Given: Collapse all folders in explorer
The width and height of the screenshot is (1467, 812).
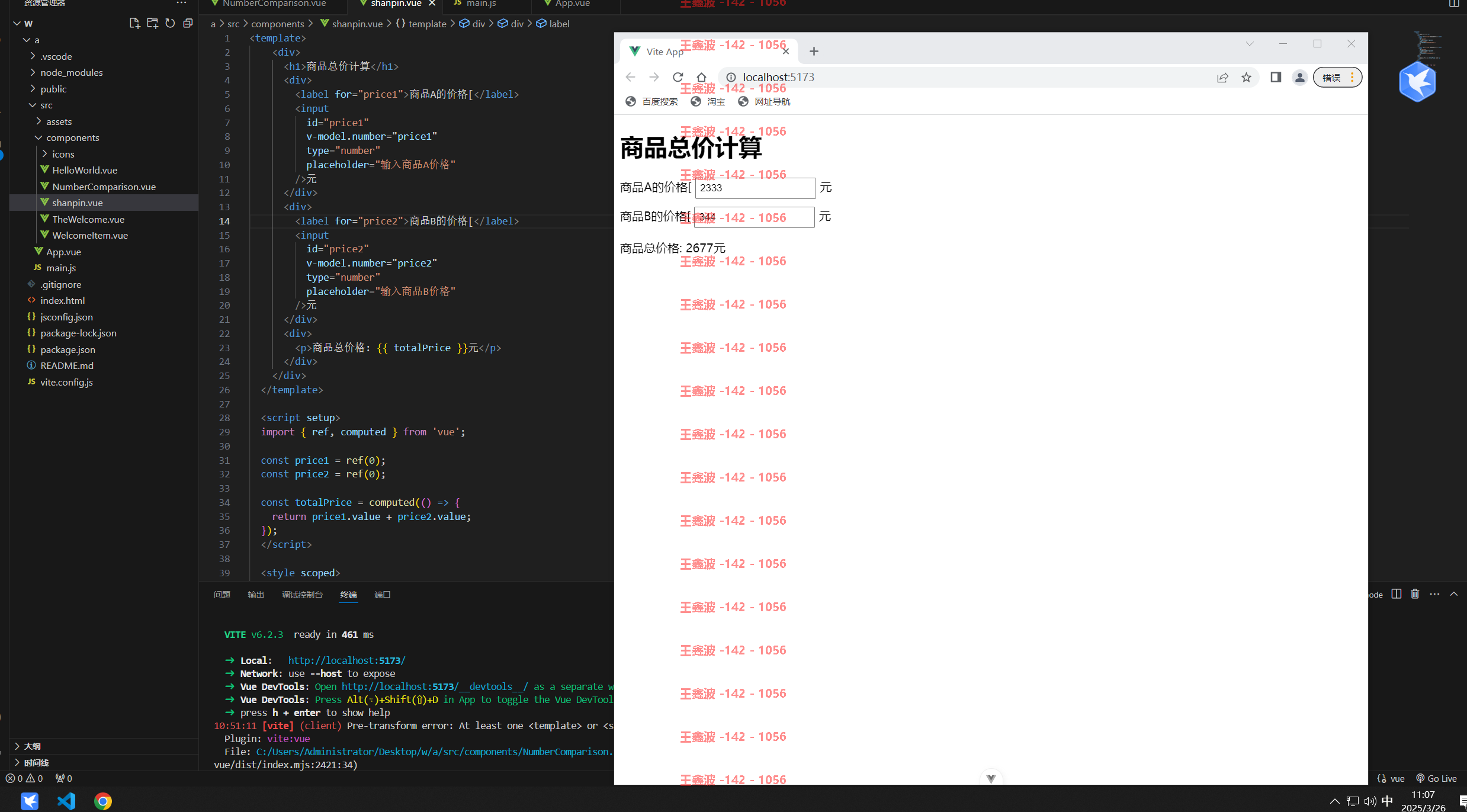Looking at the screenshot, I should pos(188,23).
